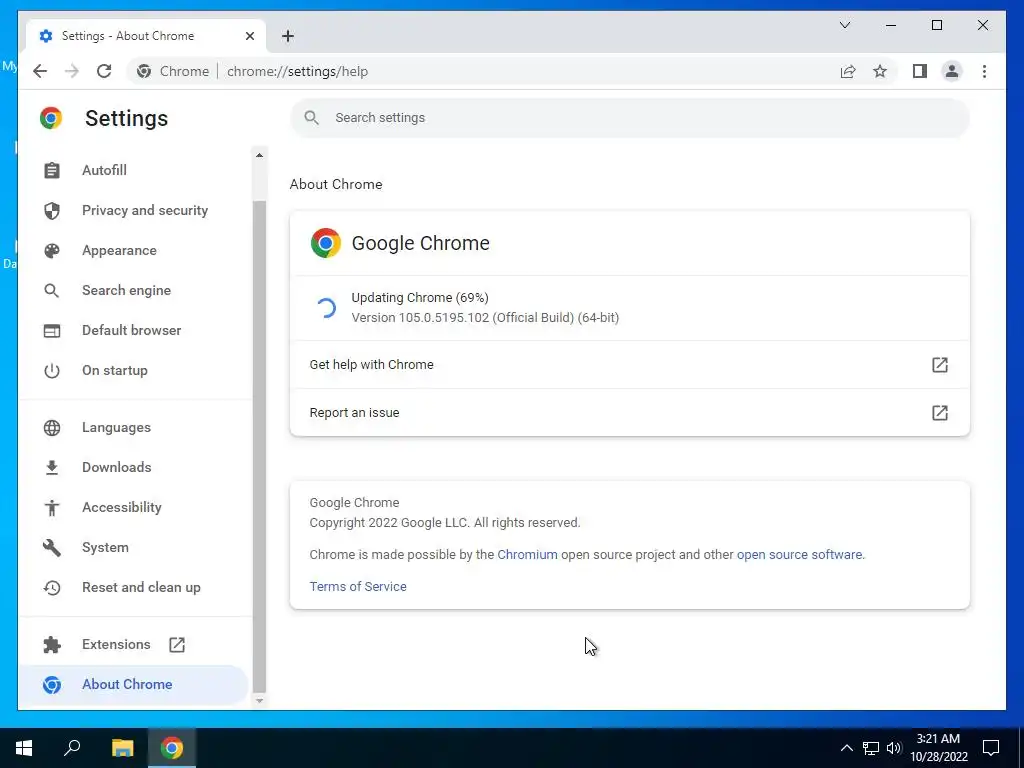The width and height of the screenshot is (1024, 768).
Task: Click the sidebar scrollbar thumb
Action: 259,446
